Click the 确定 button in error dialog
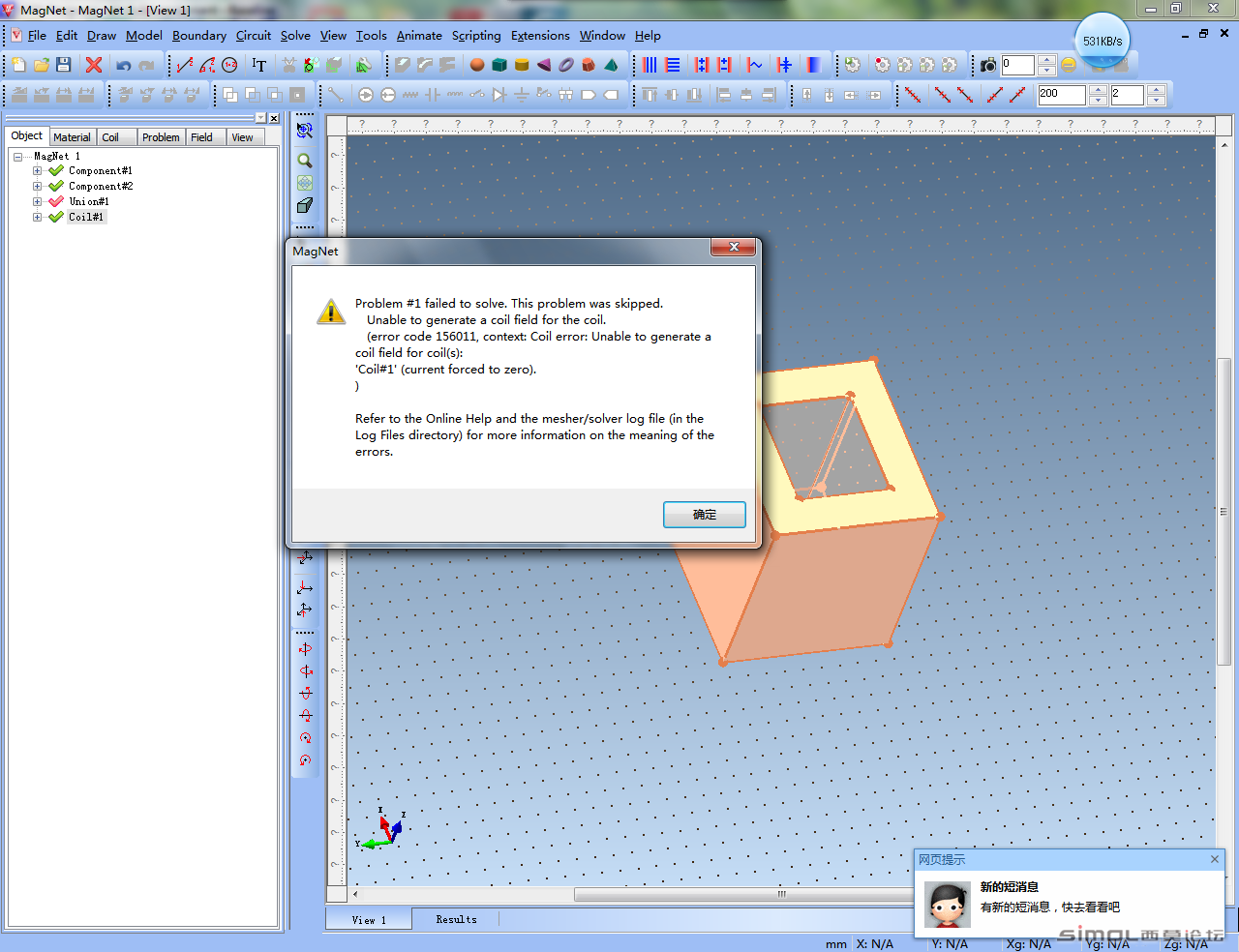This screenshot has width=1239, height=952. (705, 515)
